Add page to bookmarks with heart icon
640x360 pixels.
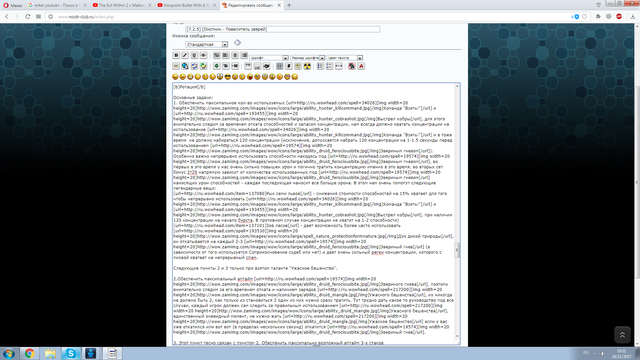click(x=584, y=17)
